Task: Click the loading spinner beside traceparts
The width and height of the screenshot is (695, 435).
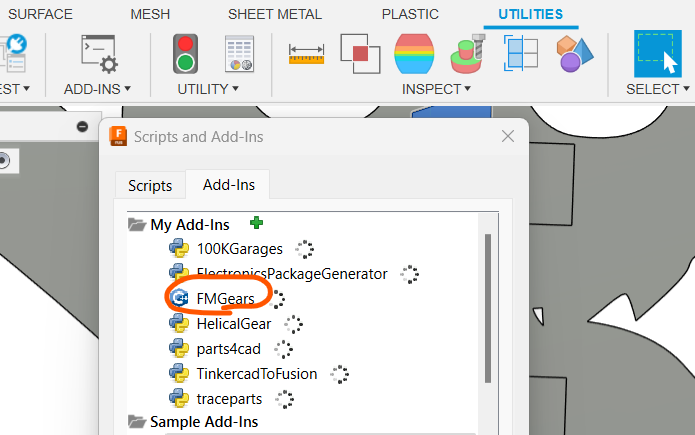Action: click(284, 399)
